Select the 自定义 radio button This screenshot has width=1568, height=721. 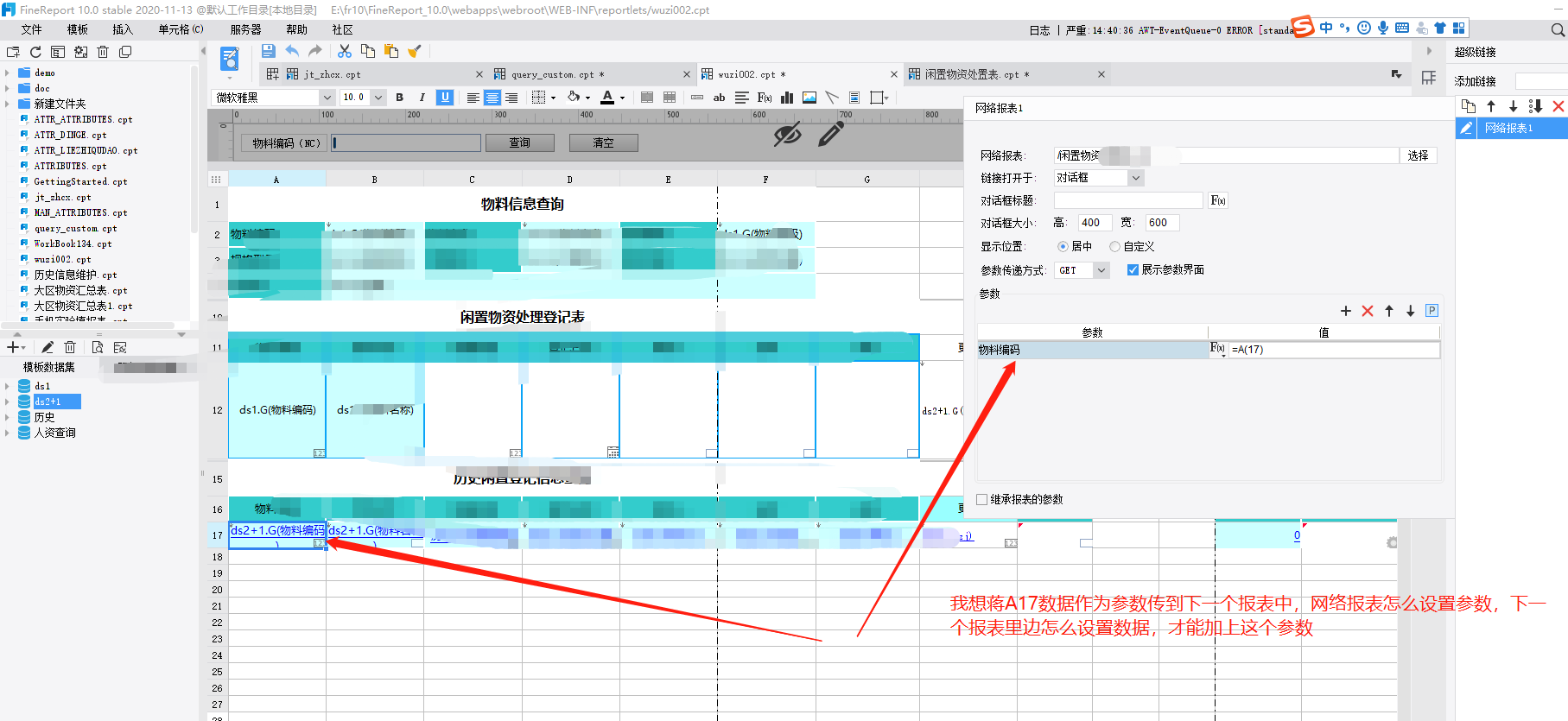(1115, 247)
